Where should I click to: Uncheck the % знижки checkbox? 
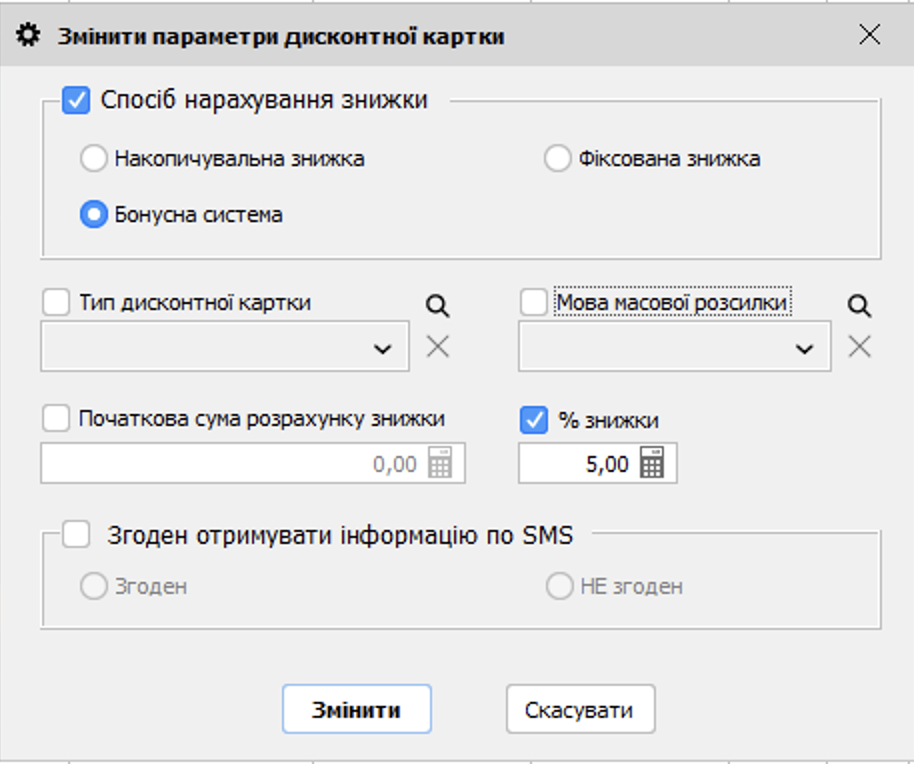click(x=533, y=420)
